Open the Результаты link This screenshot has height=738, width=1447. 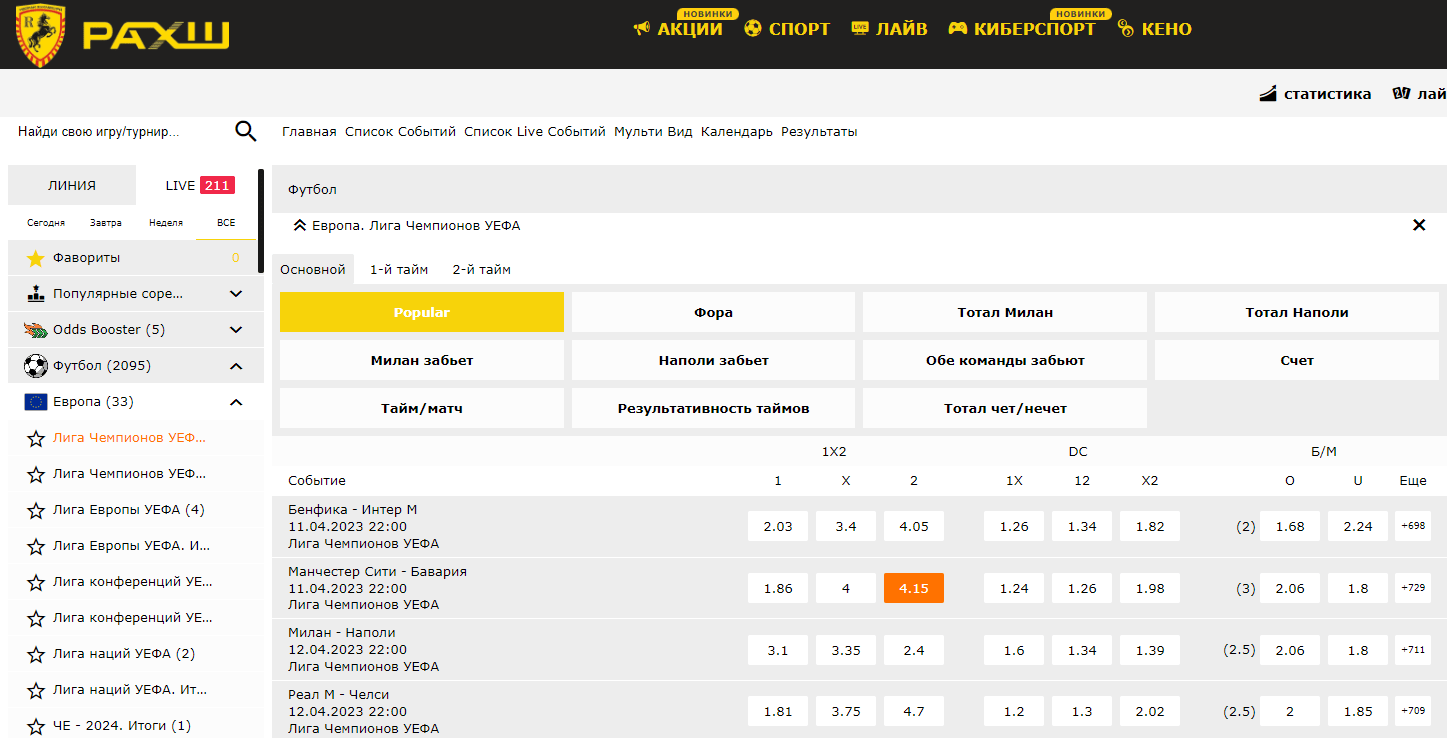(x=819, y=132)
